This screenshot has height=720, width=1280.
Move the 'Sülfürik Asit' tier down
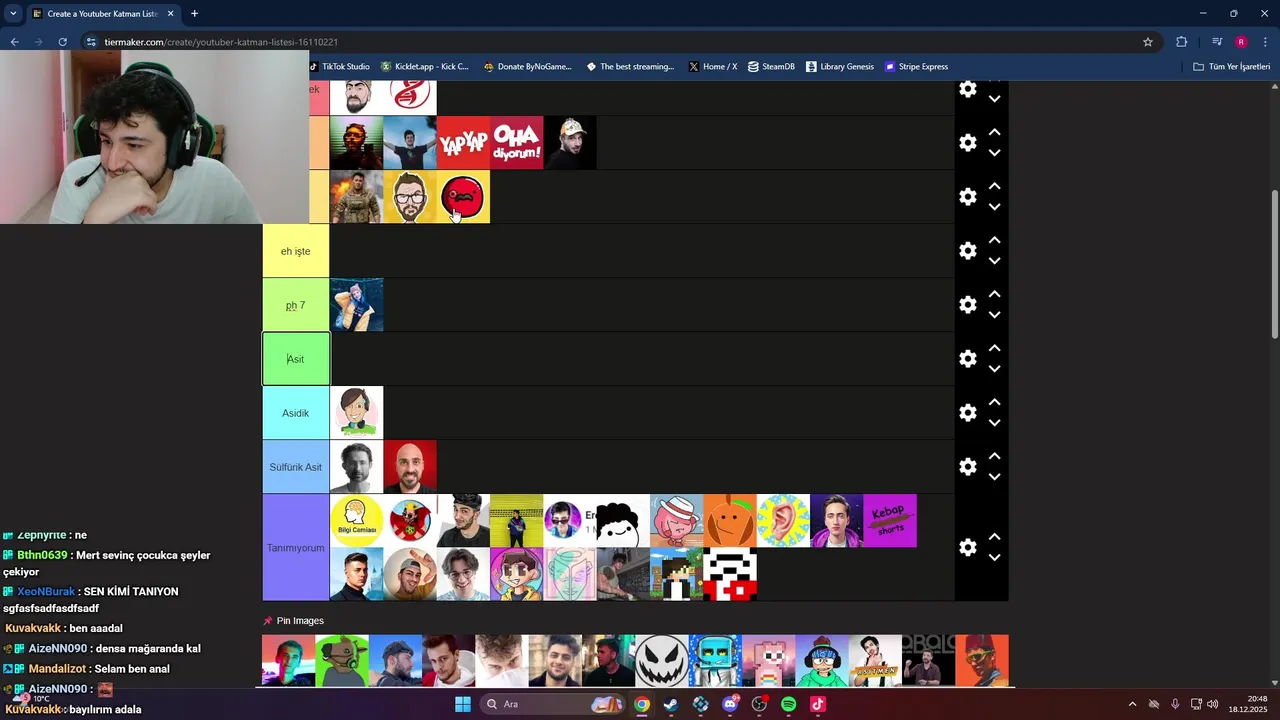pyautogui.click(x=994, y=477)
